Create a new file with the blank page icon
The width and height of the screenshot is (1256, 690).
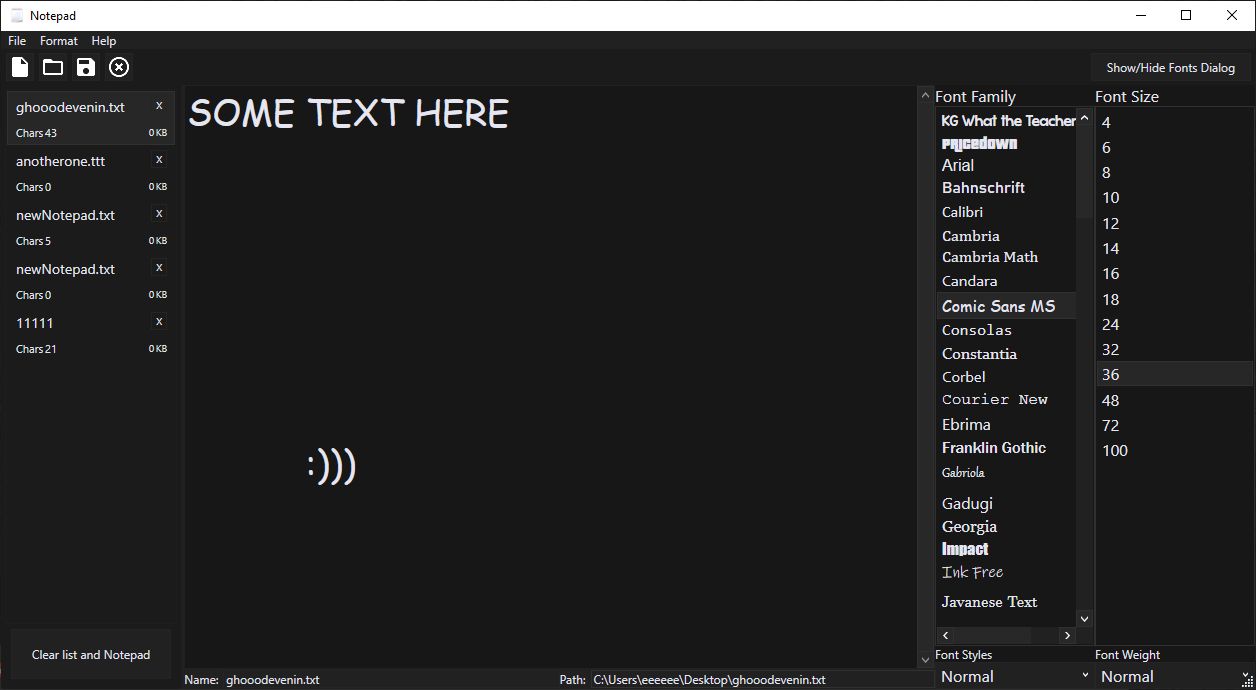(x=20, y=67)
